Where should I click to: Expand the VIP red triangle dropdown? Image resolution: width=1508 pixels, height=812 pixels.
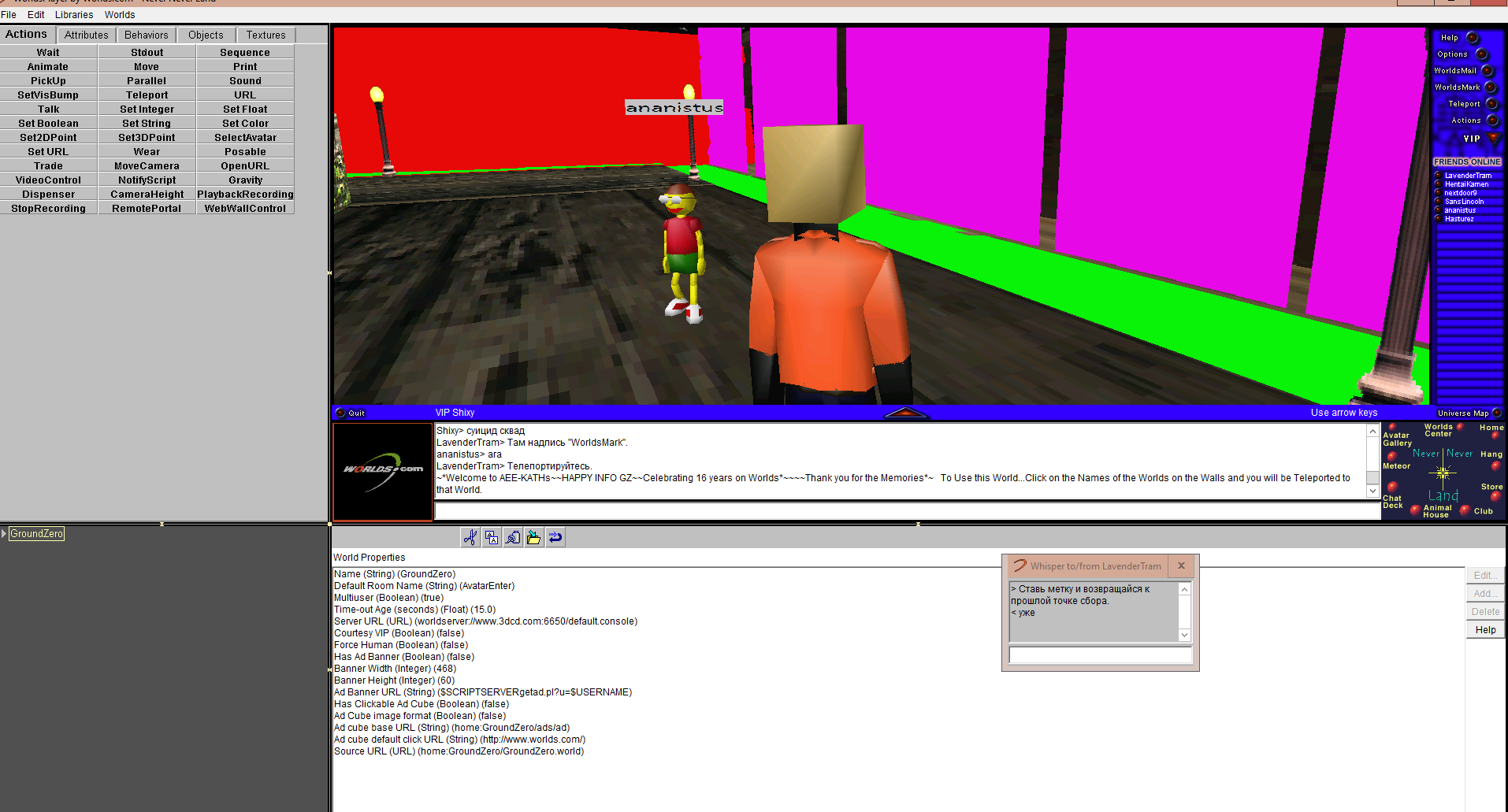(x=1493, y=138)
